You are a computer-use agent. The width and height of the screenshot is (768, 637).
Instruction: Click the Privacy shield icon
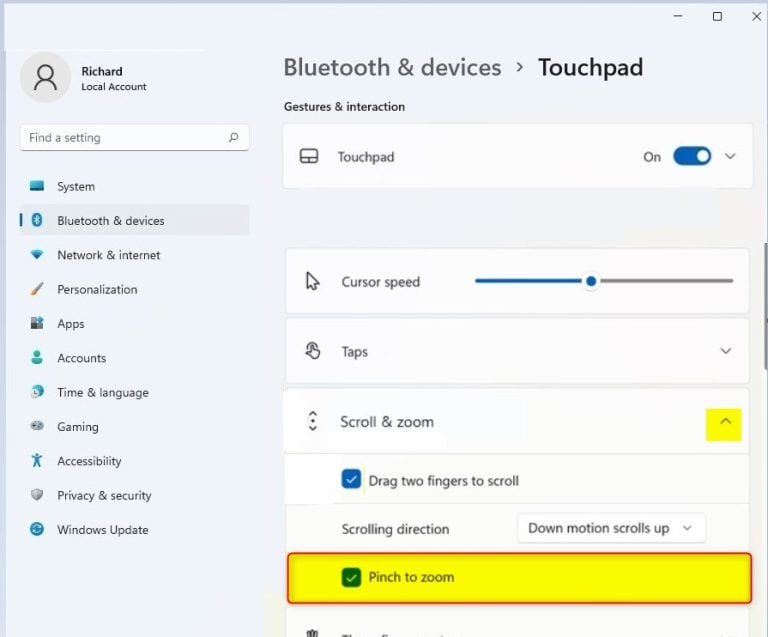[37, 495]
